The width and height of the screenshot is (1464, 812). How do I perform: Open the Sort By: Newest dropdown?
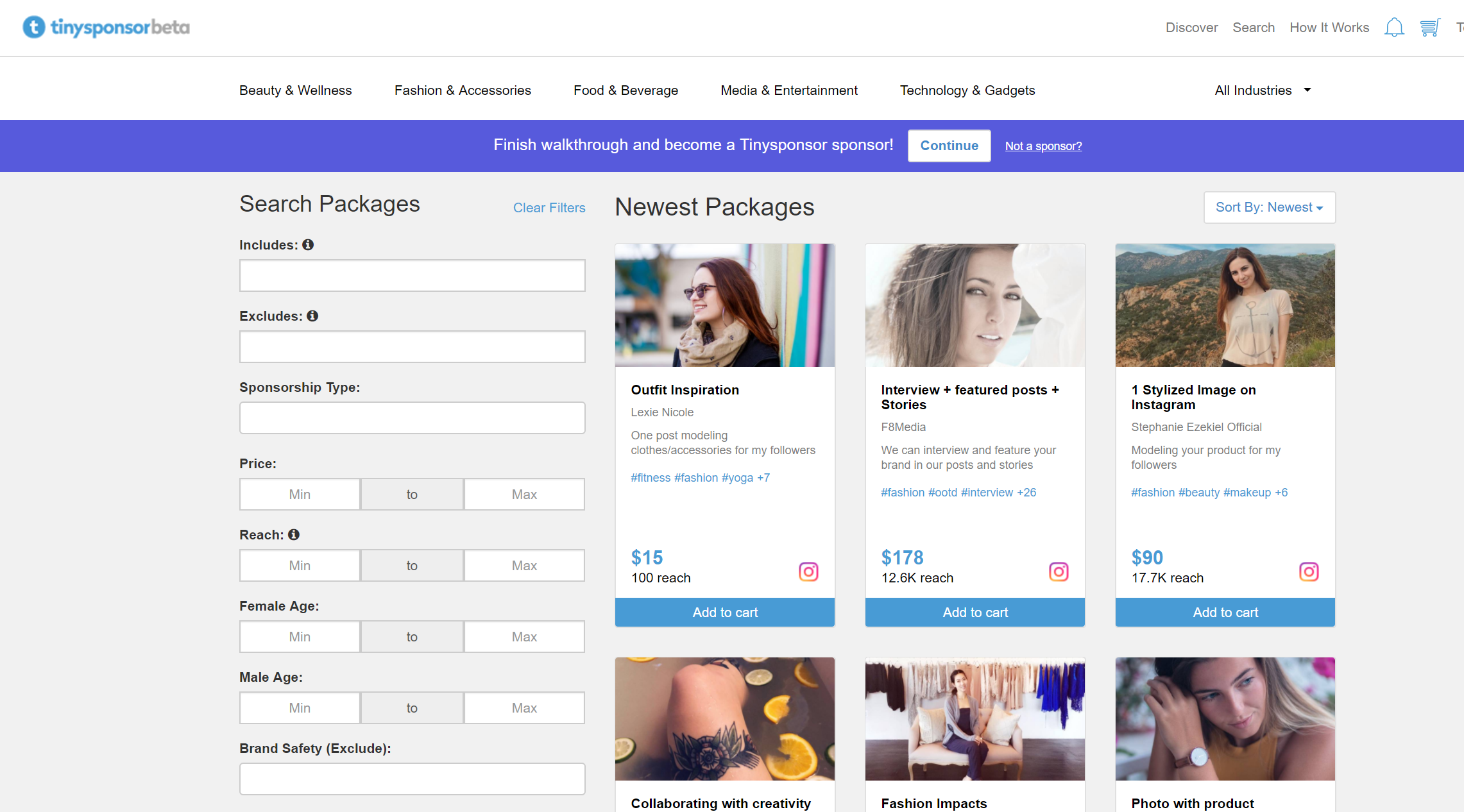pos(1270,207)
